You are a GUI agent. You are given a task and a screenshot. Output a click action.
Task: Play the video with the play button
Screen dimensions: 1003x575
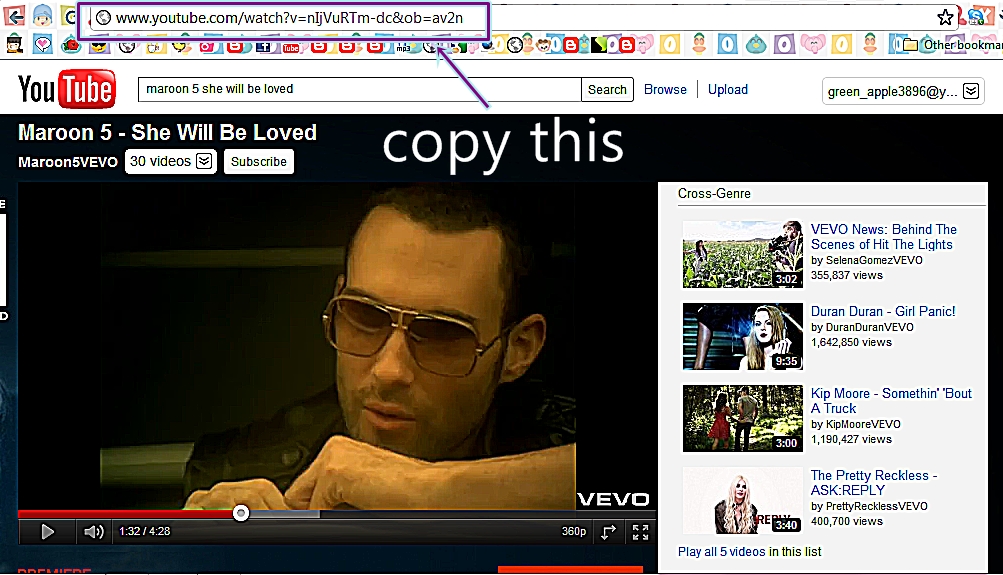(47, 532)
